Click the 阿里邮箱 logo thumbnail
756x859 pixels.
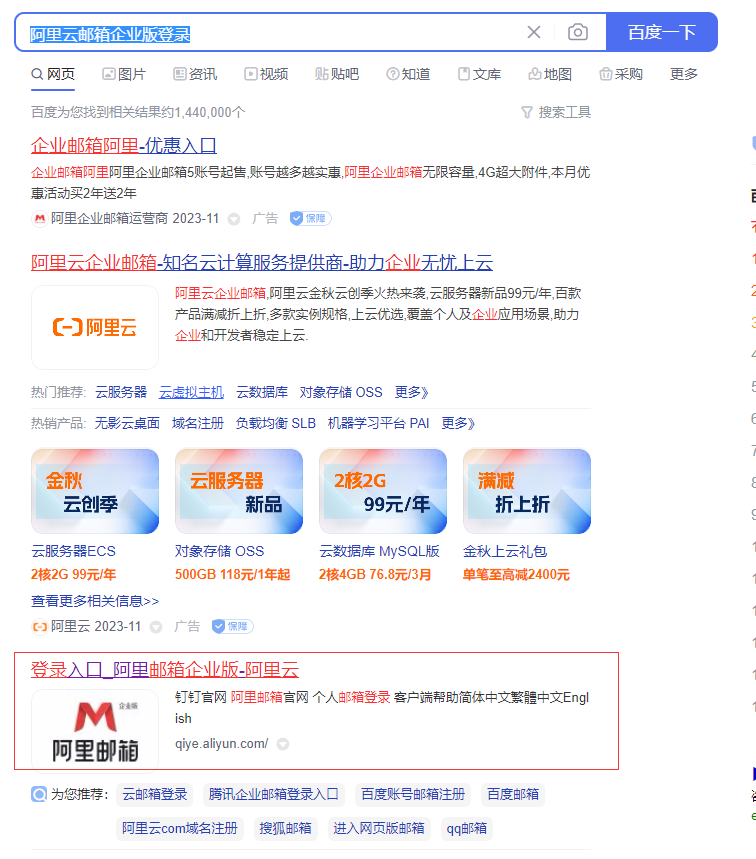(x=95, y=730)
